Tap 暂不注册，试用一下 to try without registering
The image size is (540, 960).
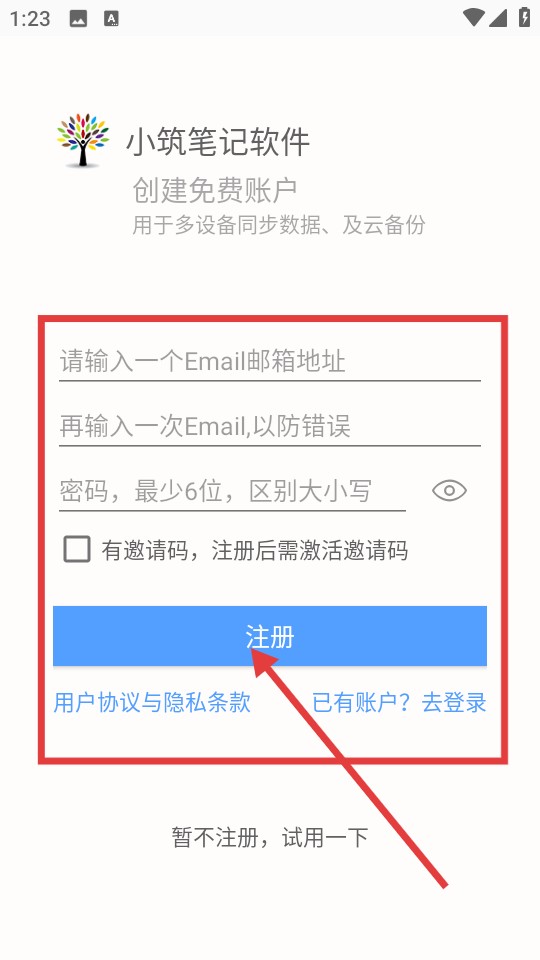[270, 837]
